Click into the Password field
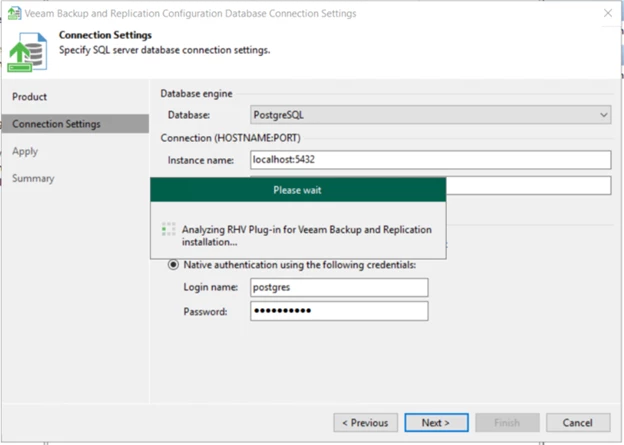624x445 pixels. (x=339, y=311)
